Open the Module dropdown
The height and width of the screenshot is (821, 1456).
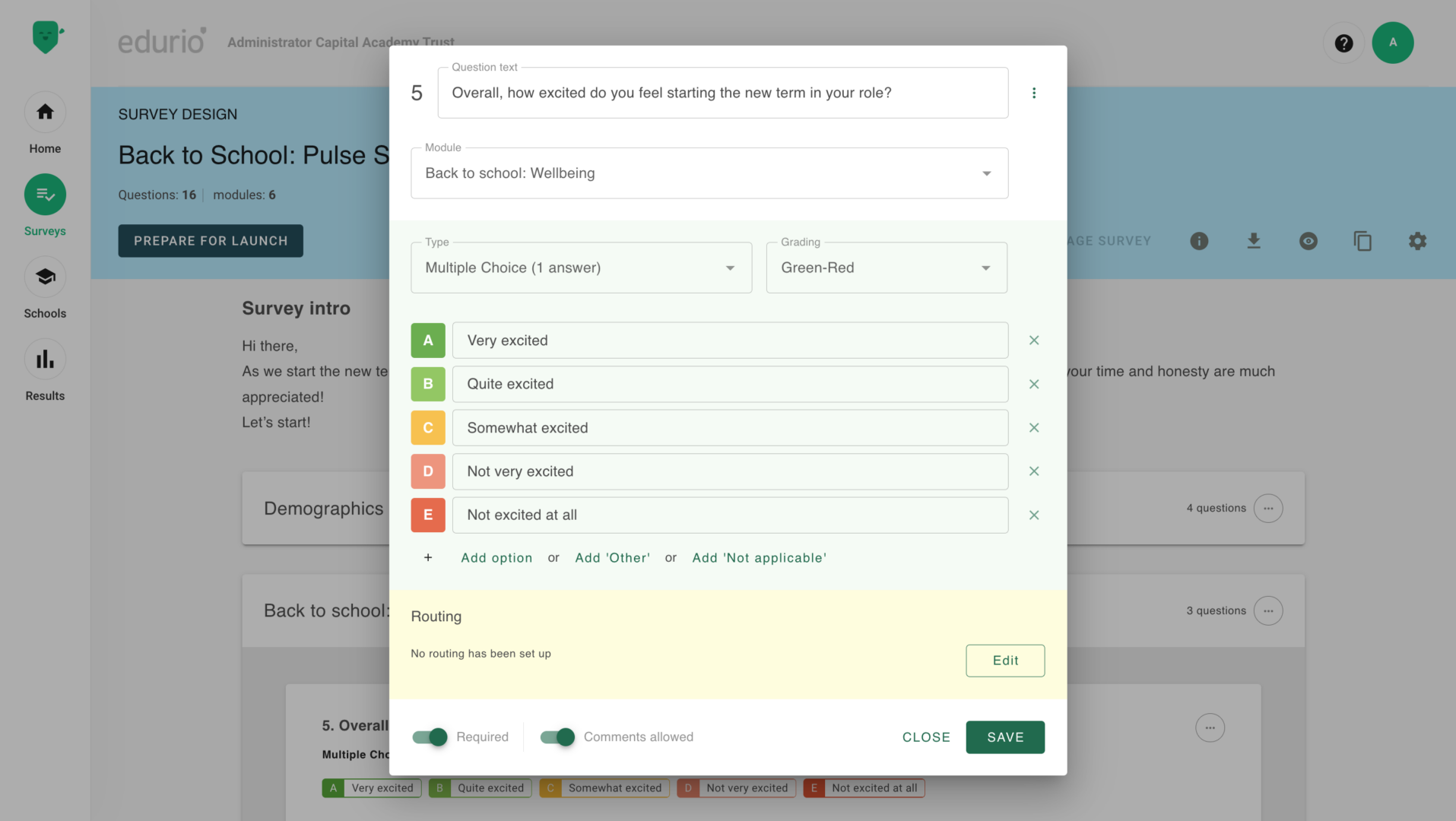(709, 173)
